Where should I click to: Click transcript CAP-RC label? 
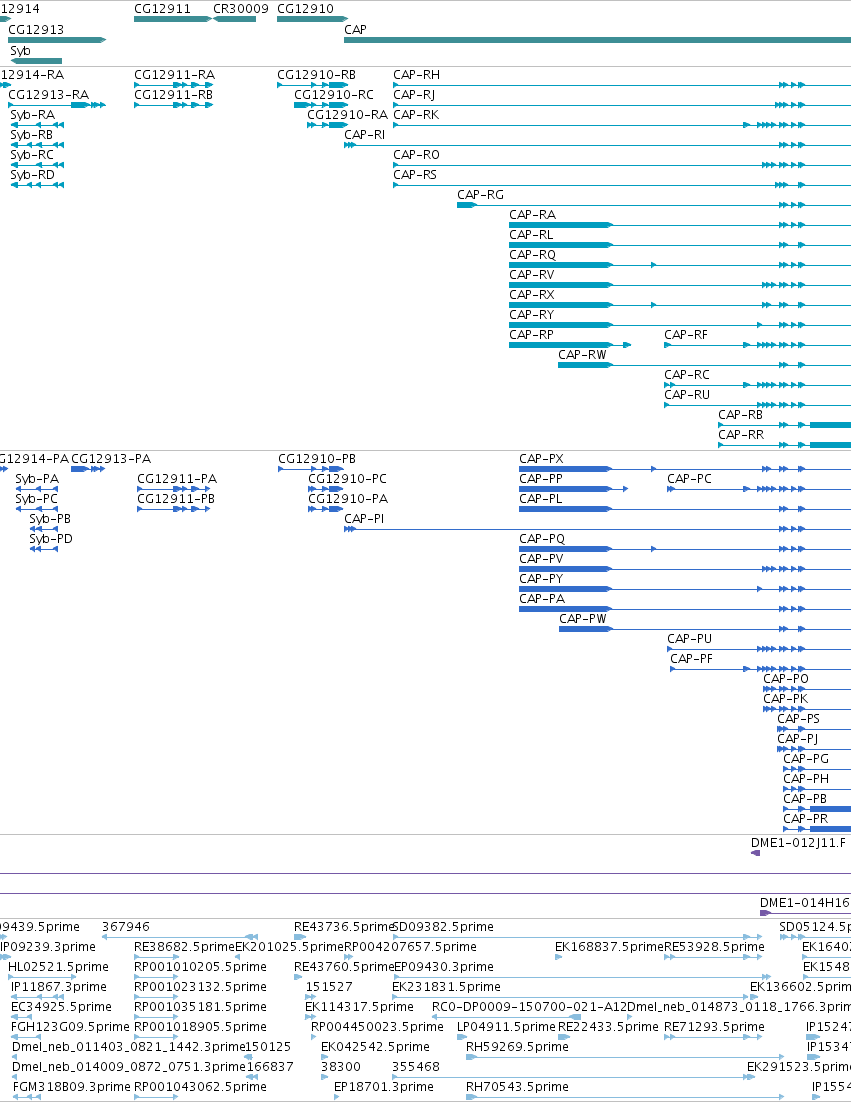687,375
